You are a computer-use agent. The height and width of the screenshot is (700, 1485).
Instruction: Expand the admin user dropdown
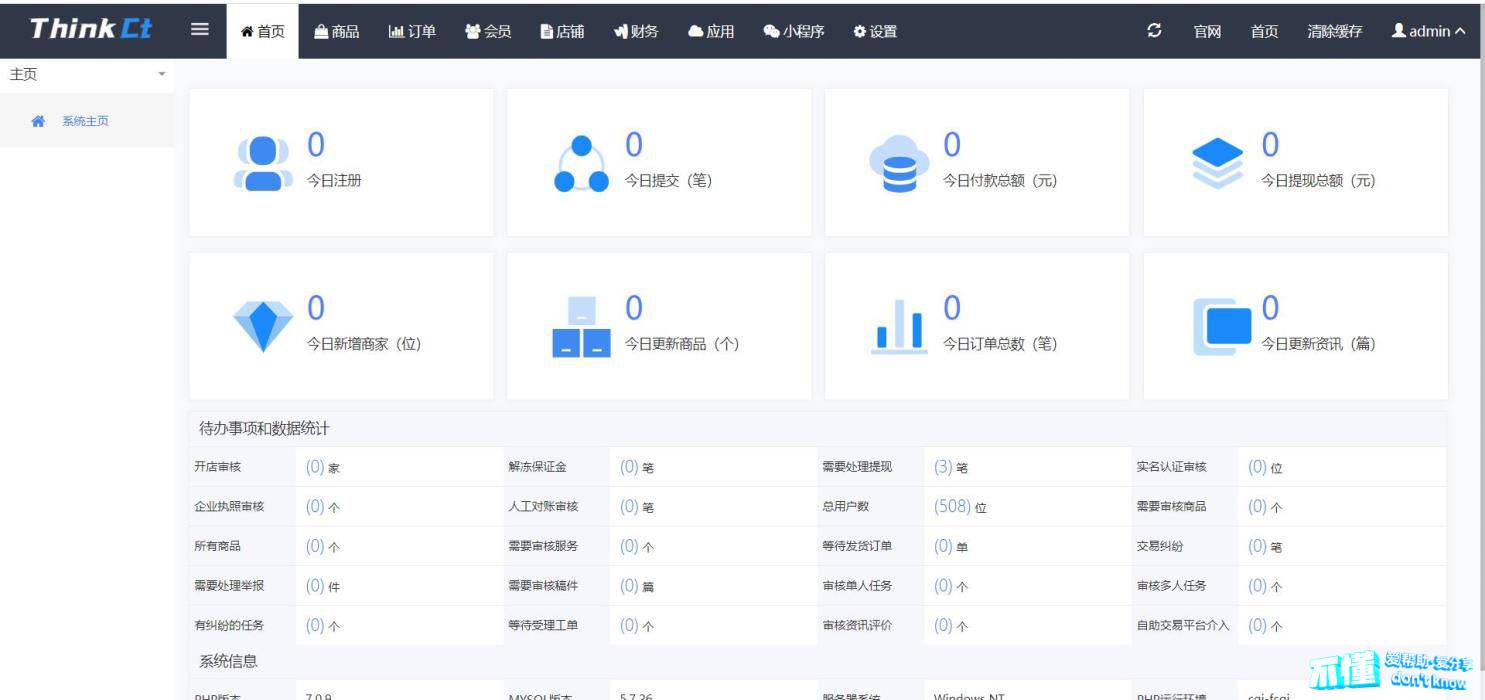point(1428,31)
